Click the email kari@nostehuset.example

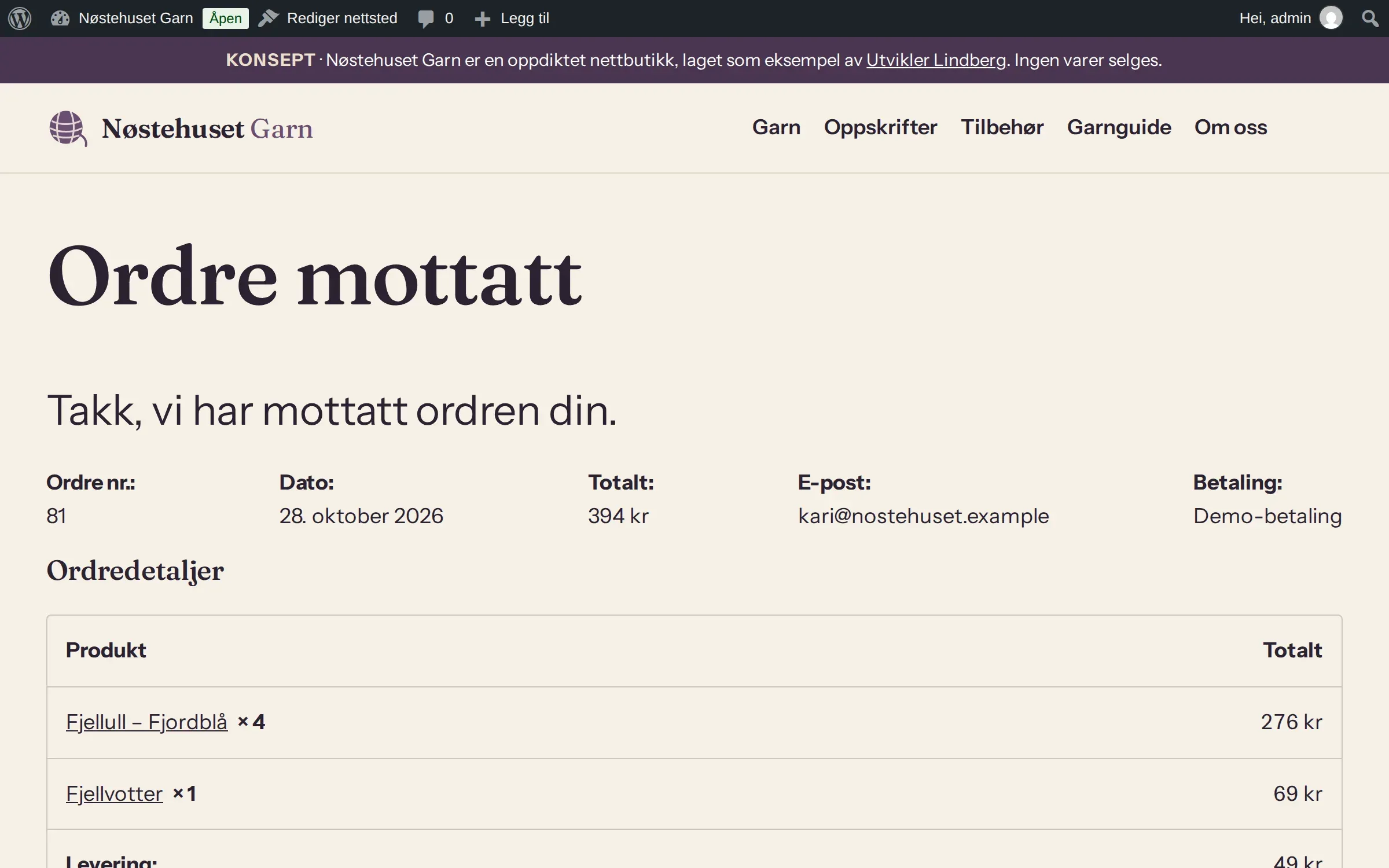pos(923,516)
